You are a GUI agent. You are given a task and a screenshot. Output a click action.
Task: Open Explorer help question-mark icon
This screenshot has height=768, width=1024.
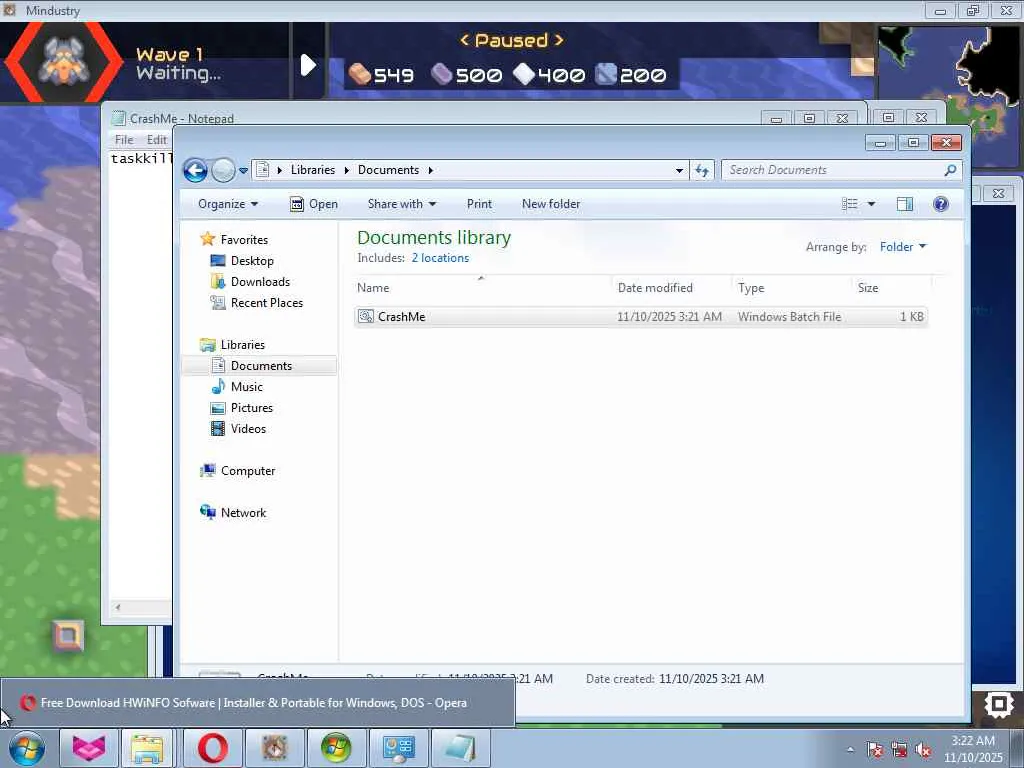940,204
